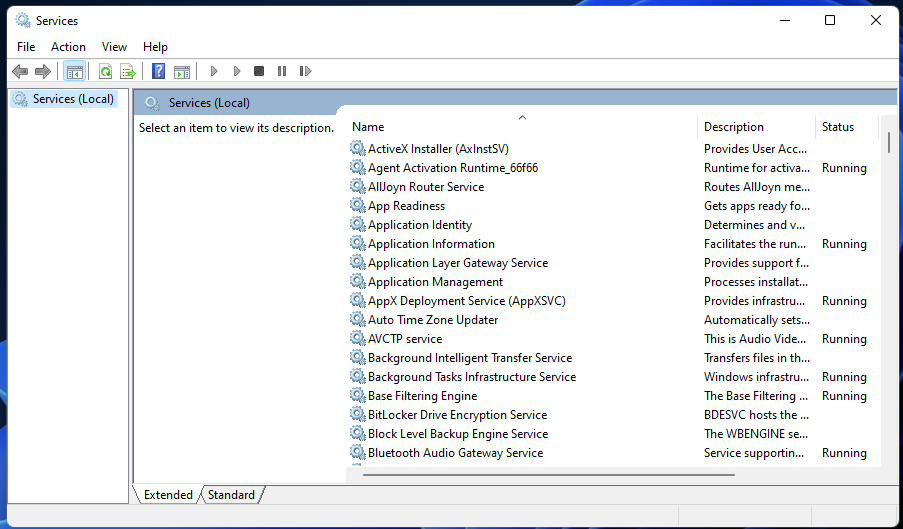Toggle Show/Hide Action Pane toolbar icon
903x529 pixels.
(x=182, y=71)
